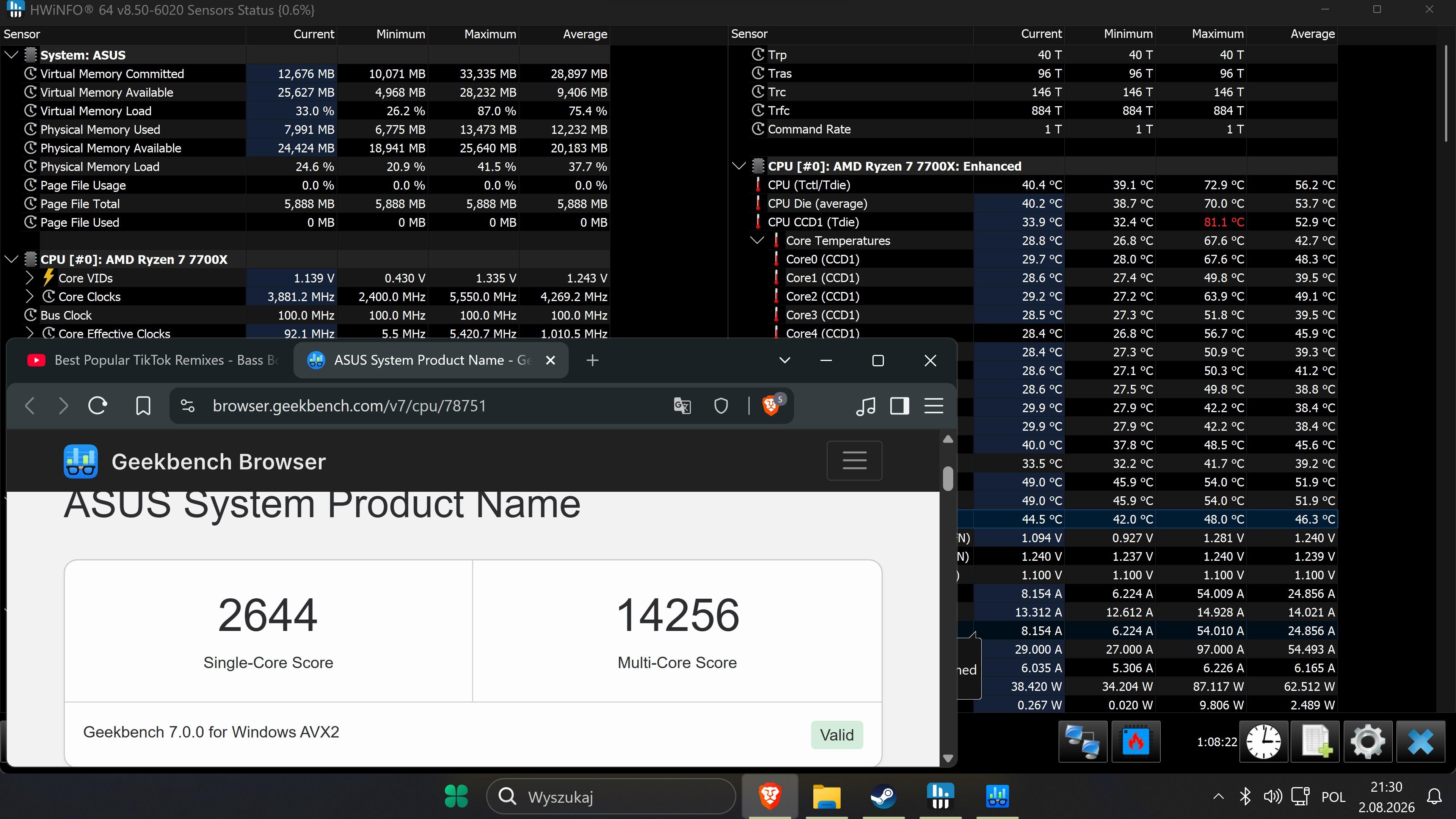Click the Geekbench Browser logo icon on page
1456x819 pixels.
click(x=80, y=461)
